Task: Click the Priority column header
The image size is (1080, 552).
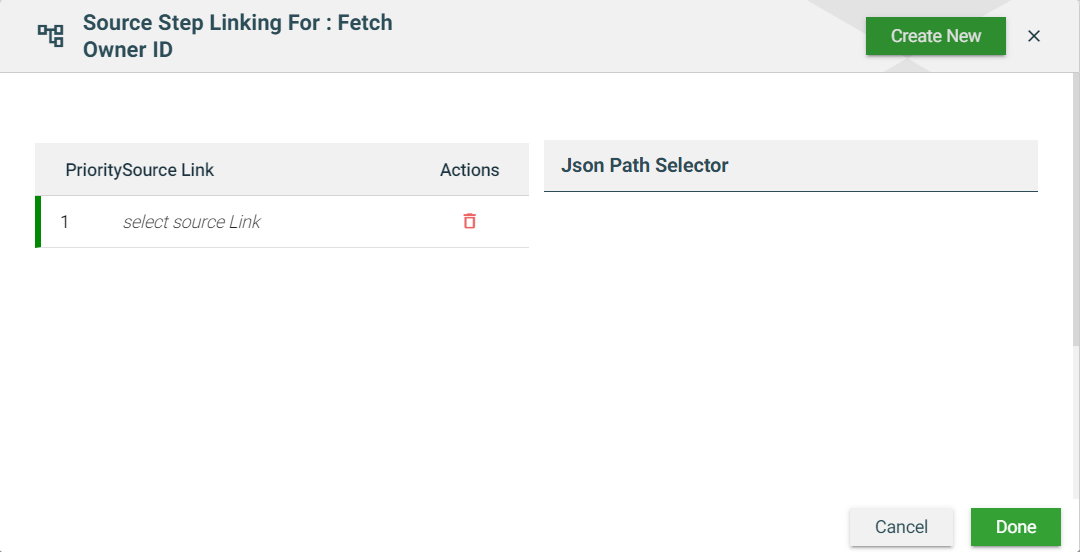Action: tap(93, 170)
